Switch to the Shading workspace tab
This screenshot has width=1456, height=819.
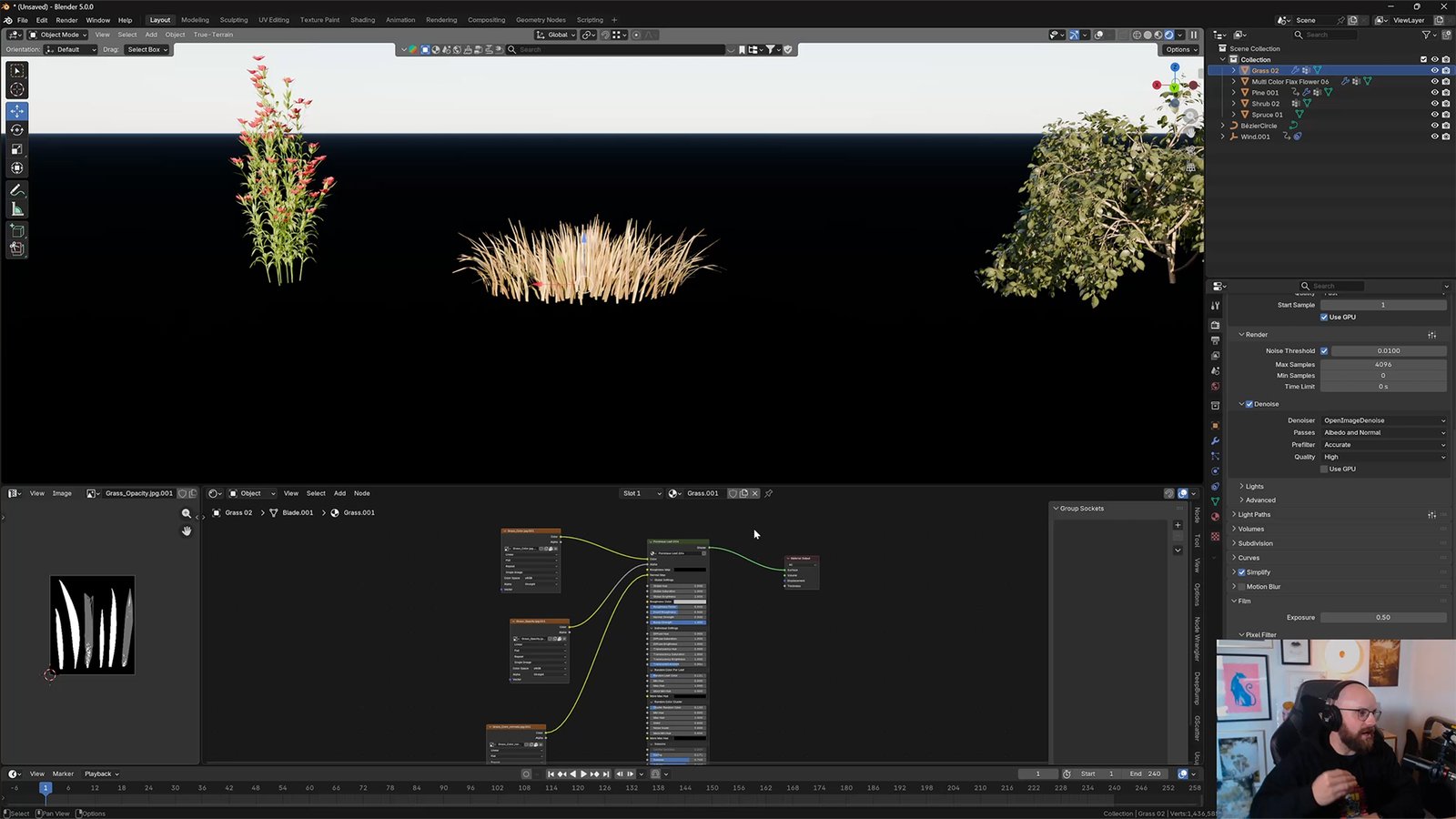pyautogui.click(x=362, y=20)
